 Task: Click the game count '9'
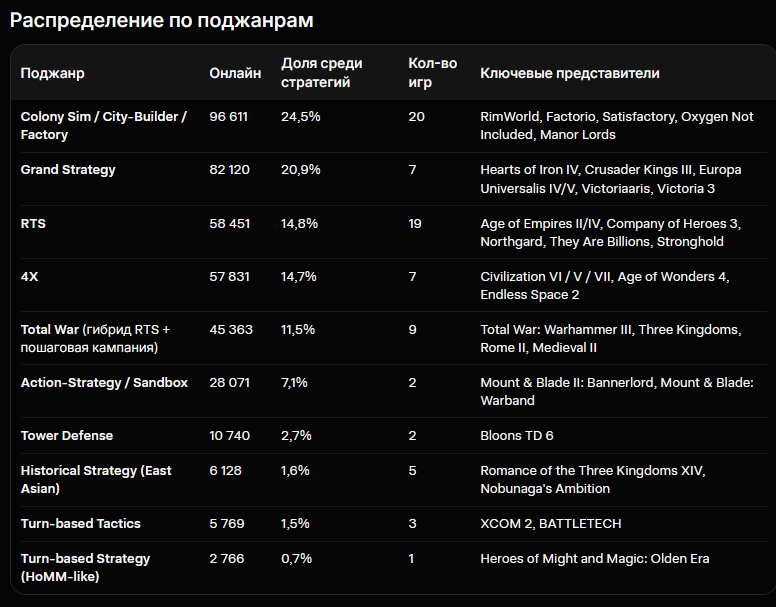[x=412, y=329]
